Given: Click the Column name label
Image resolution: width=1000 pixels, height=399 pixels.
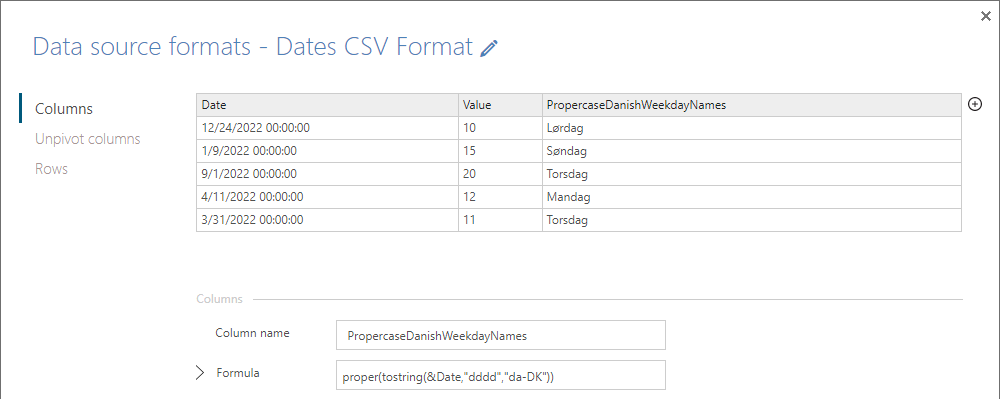Looking at the screenshot, I should [x=252, y=333].
